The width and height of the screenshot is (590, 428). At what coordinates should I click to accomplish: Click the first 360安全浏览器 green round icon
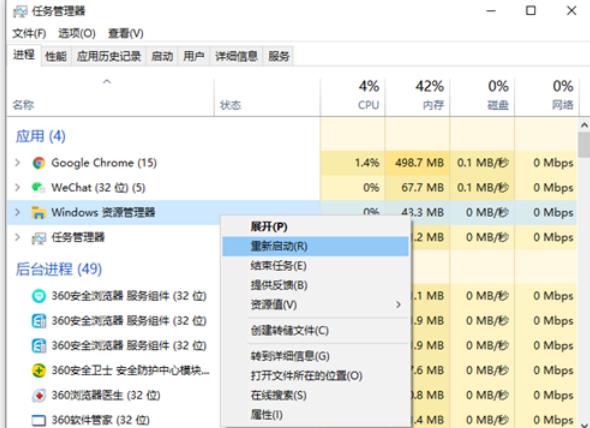39,296
